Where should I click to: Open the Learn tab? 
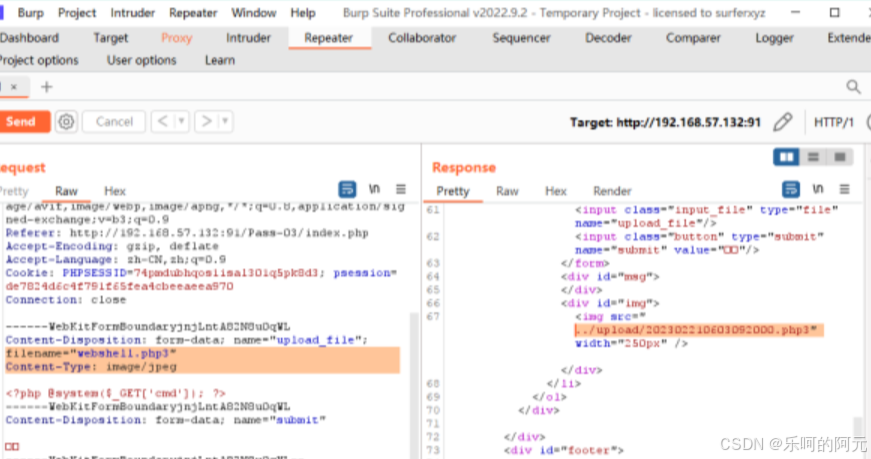pos(219,60)
